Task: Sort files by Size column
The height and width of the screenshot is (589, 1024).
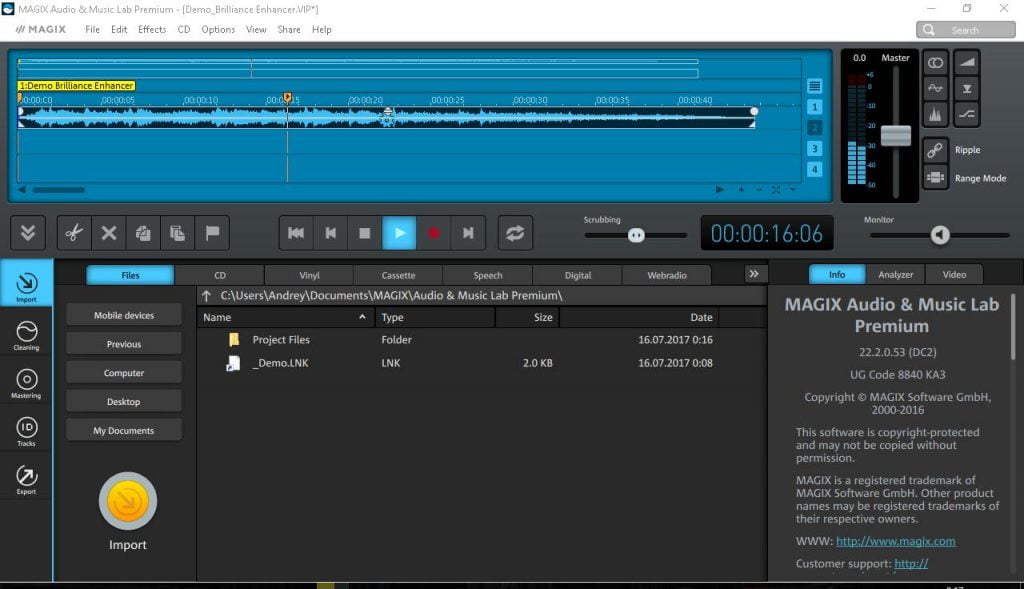Action: coord(528,317)
